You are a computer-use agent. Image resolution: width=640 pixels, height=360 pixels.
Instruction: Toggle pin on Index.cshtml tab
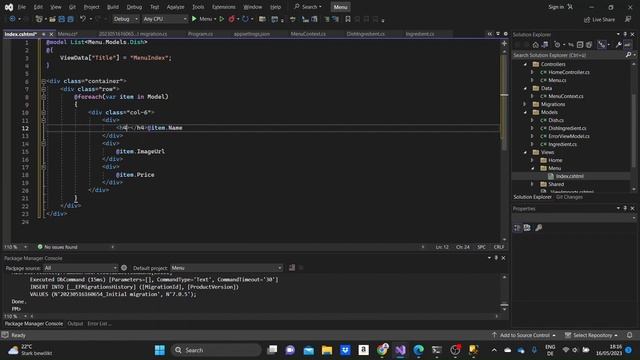point(44,34)
